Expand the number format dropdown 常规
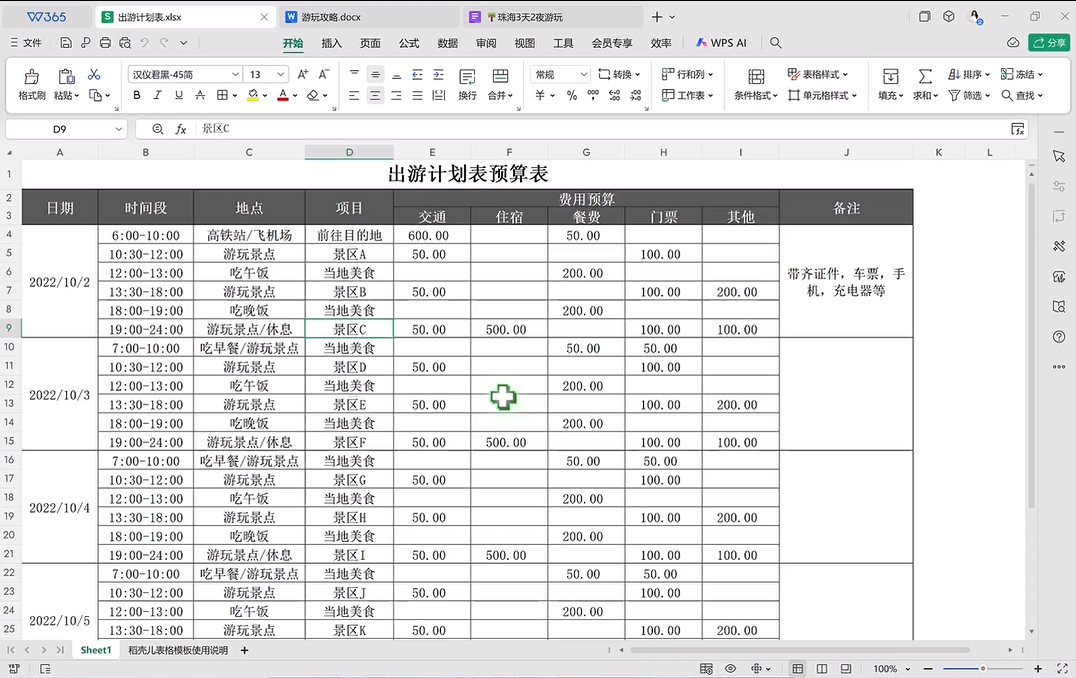Viewport: 1076px width, 678px height. pyautogui.click(x=560, y=75)
